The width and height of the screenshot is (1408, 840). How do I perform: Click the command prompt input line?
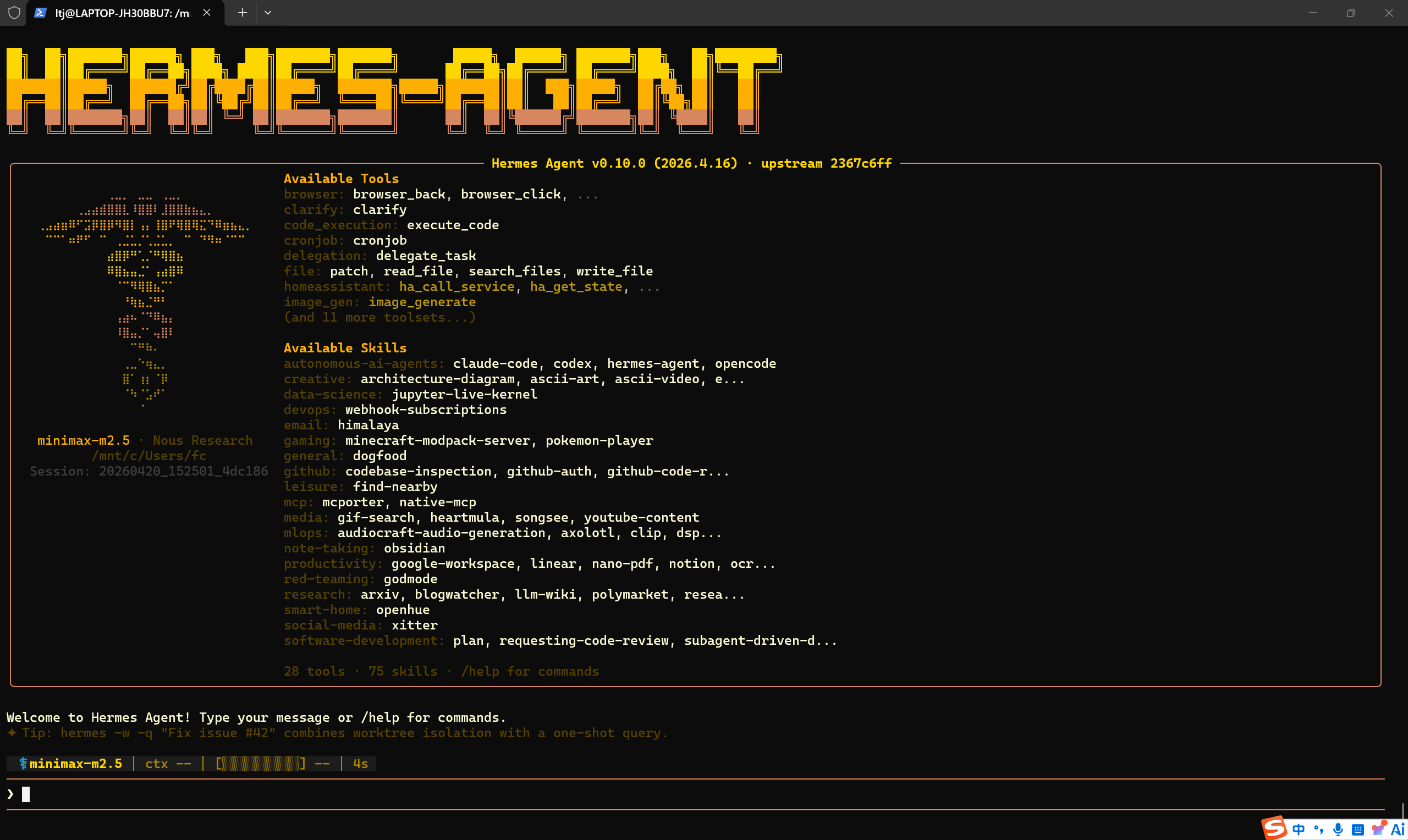[340, 794]
